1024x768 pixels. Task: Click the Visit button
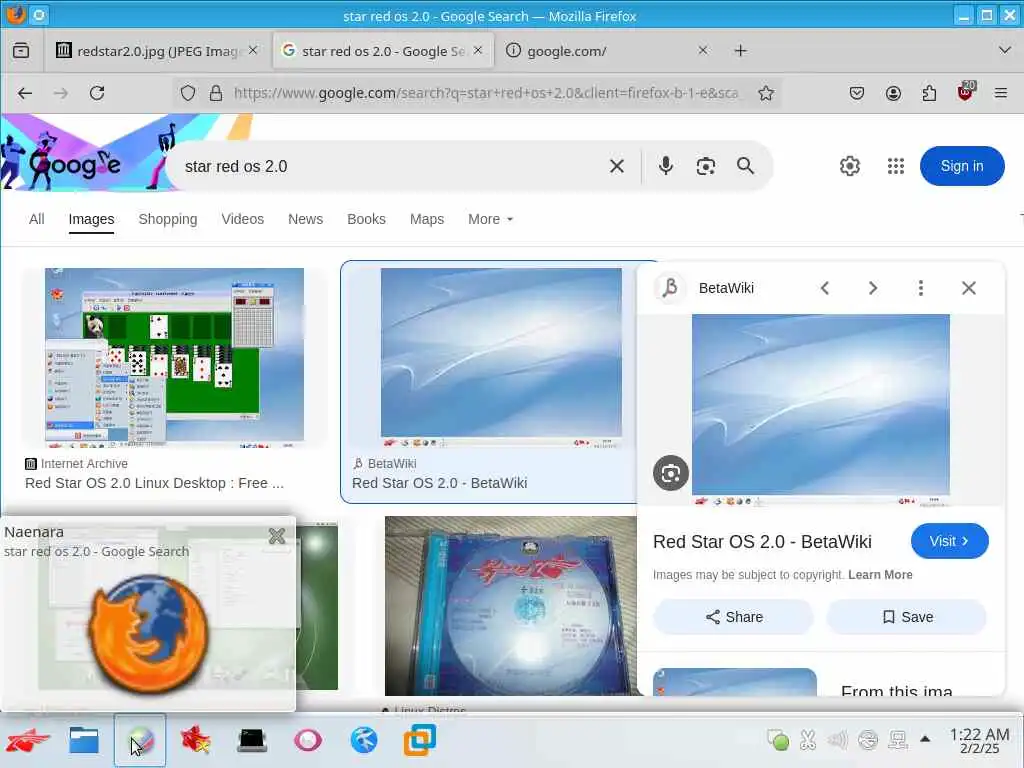[x=950, y=541]
